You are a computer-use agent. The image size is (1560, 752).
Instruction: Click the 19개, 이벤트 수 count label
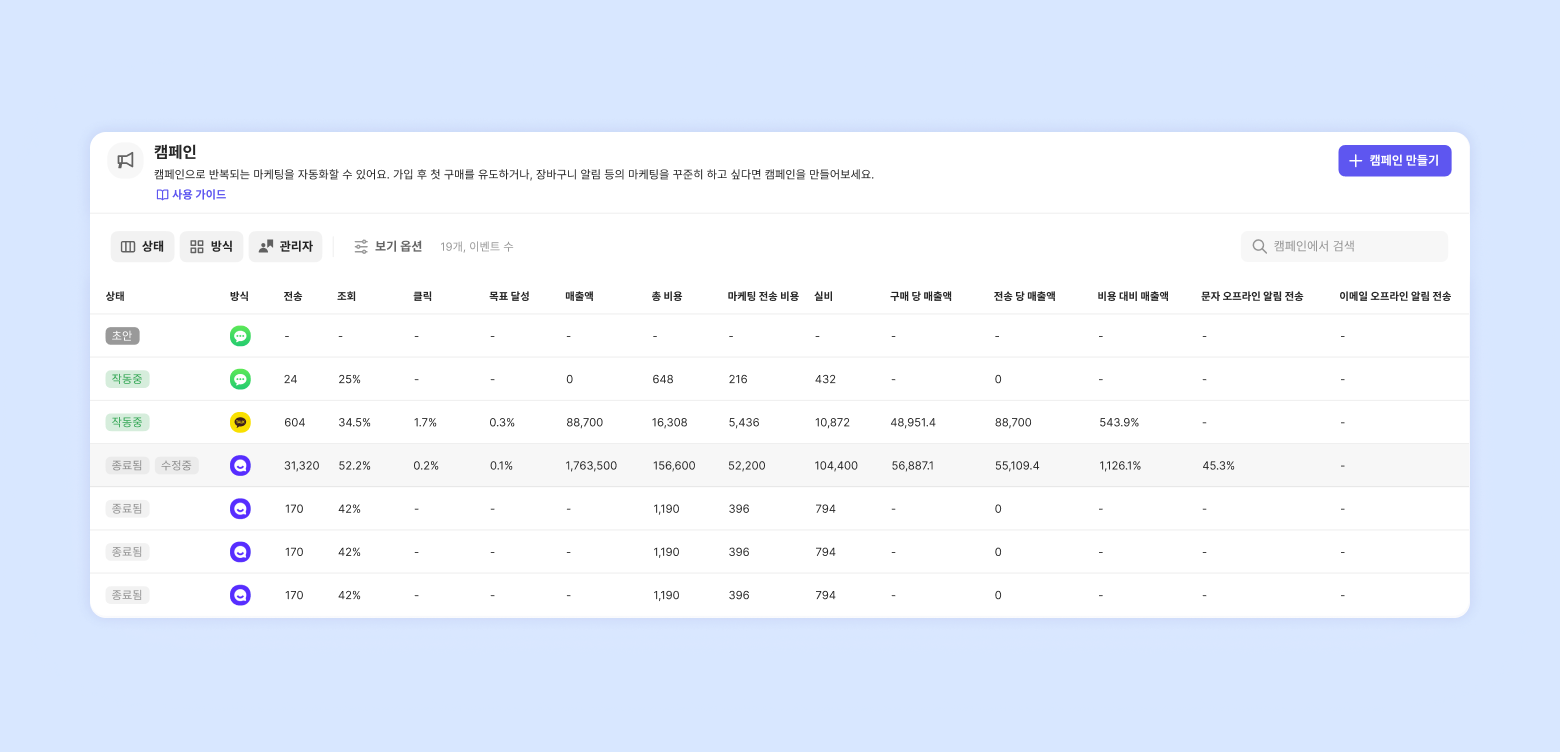(477, 246)
